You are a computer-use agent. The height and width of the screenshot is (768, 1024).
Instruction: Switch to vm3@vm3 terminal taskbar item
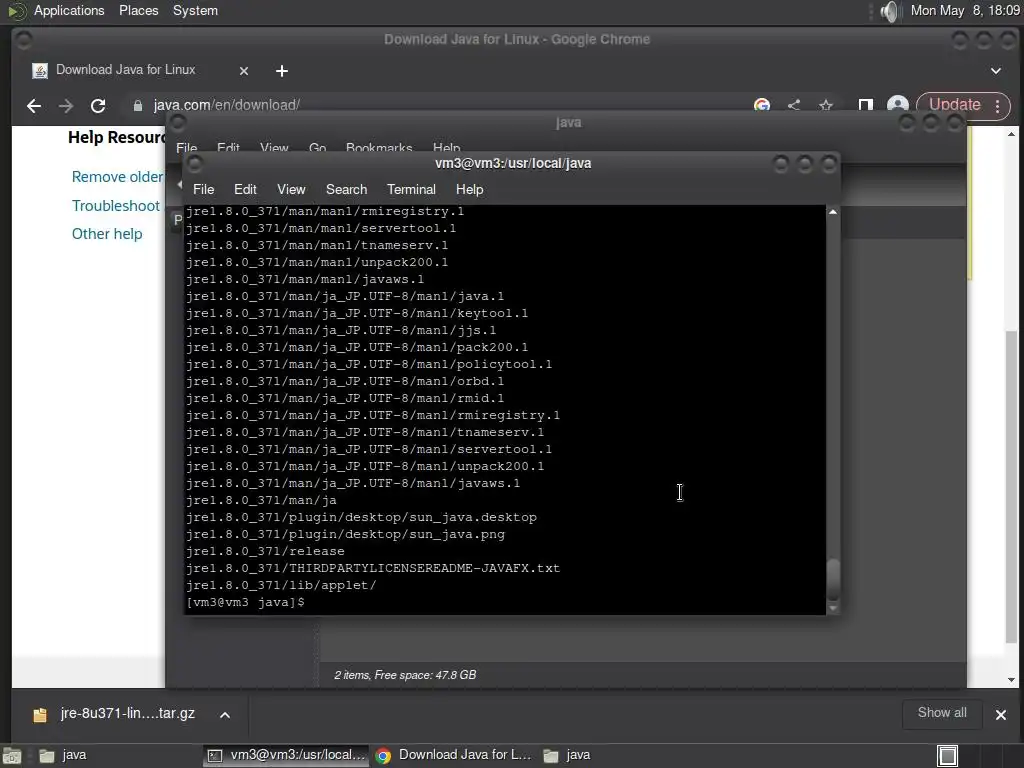286,755
